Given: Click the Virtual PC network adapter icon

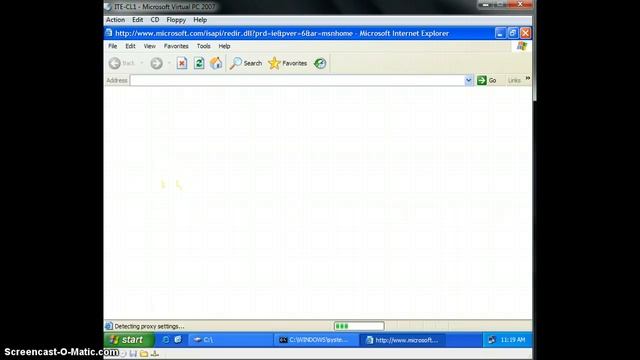Looking at the screenshot, I should click(x=155, y=354).
